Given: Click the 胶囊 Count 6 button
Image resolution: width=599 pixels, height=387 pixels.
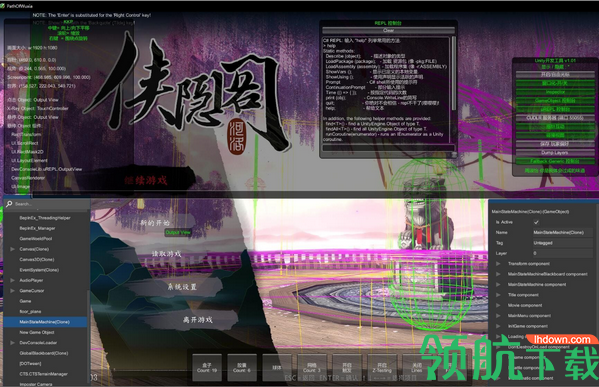Looking at the screenshot, I should tap(241, 368).
